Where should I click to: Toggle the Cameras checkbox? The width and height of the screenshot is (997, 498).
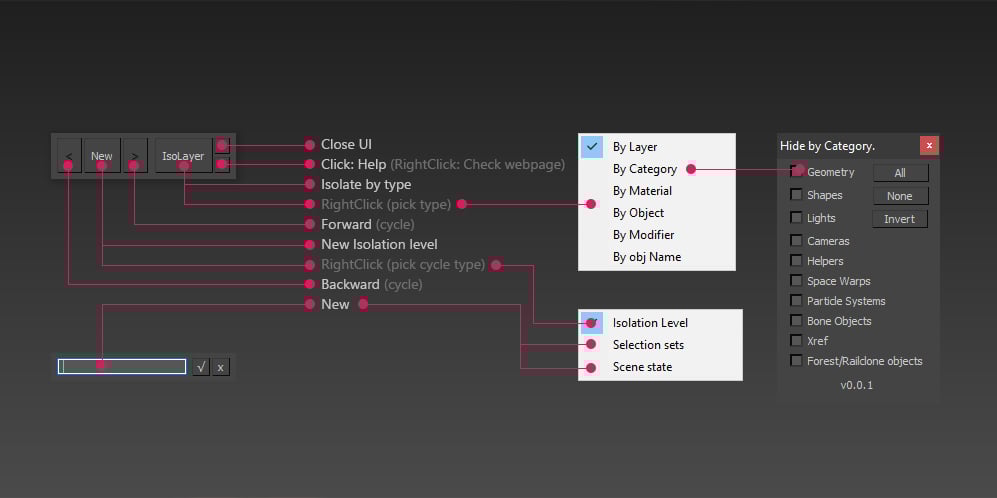point(796,240)
